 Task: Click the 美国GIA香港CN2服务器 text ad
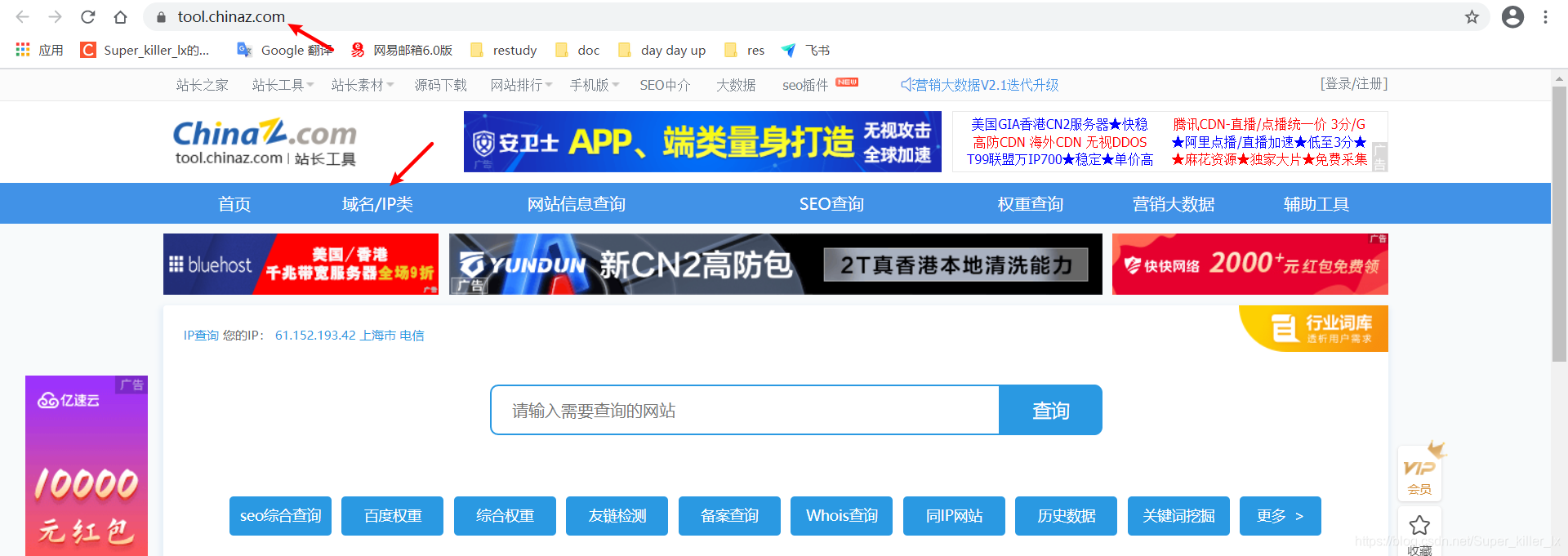[x=1059, y=124]
